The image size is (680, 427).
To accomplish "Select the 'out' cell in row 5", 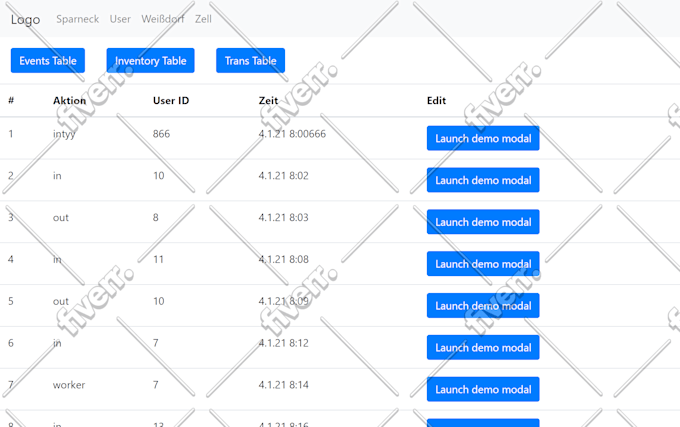I will tap(61, 301).
